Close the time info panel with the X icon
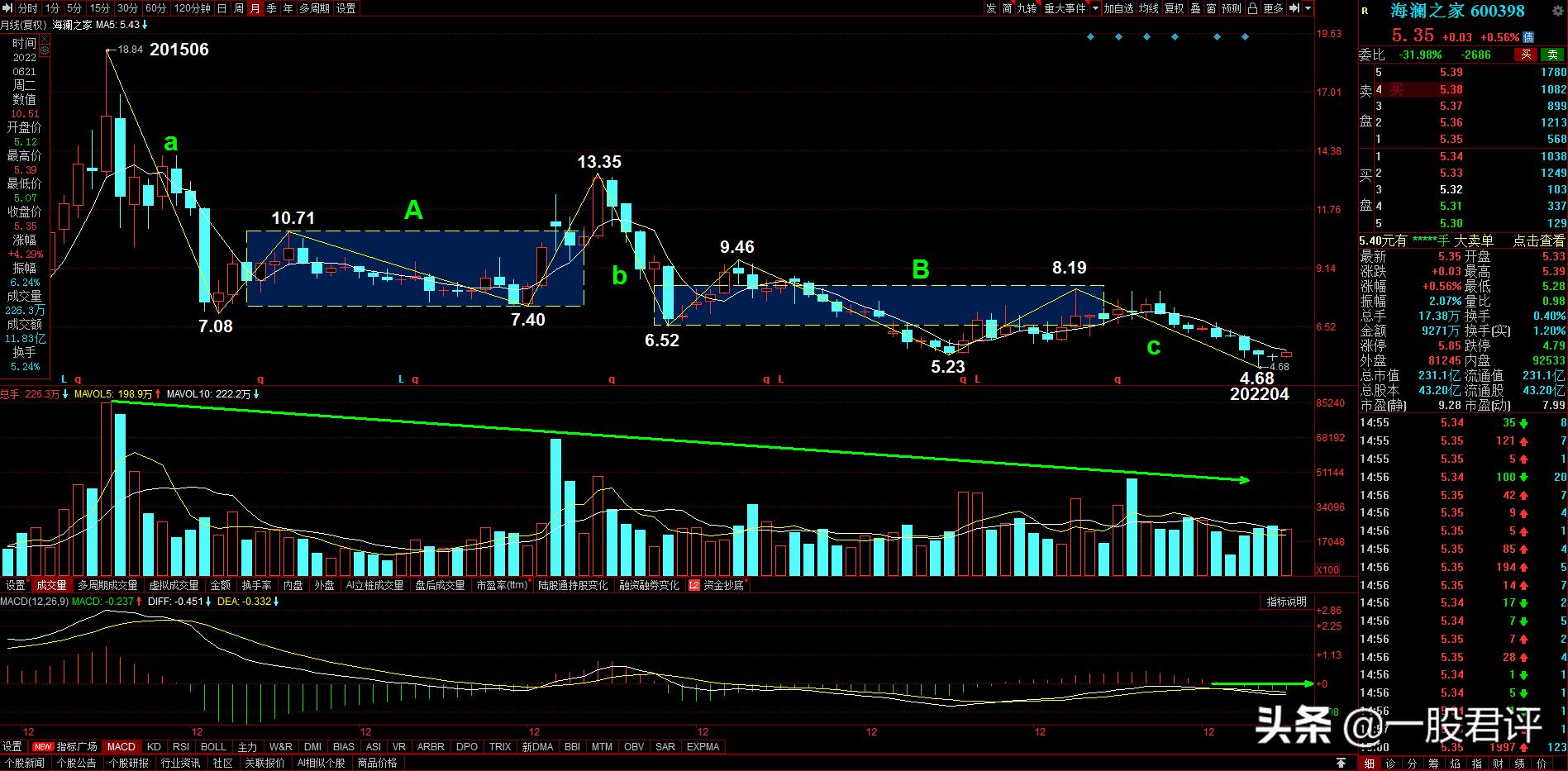Image resolution: width=1568 pixels, height=771 pixels. [45, 39]
